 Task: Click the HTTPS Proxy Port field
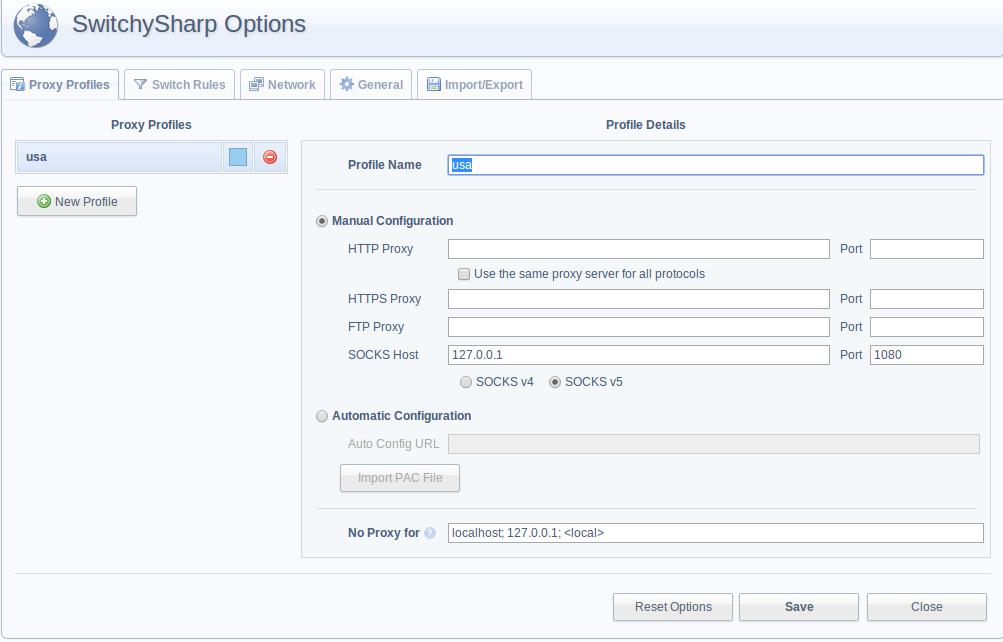pyautogui.click(x=927, y=299)
